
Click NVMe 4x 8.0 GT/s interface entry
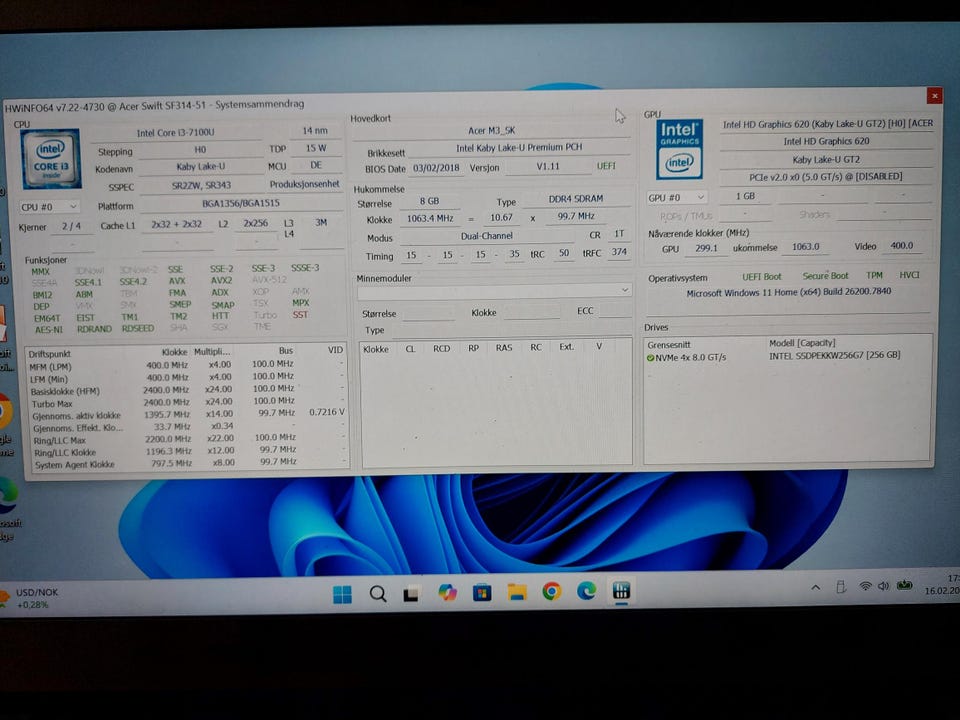tap(691, 358)
